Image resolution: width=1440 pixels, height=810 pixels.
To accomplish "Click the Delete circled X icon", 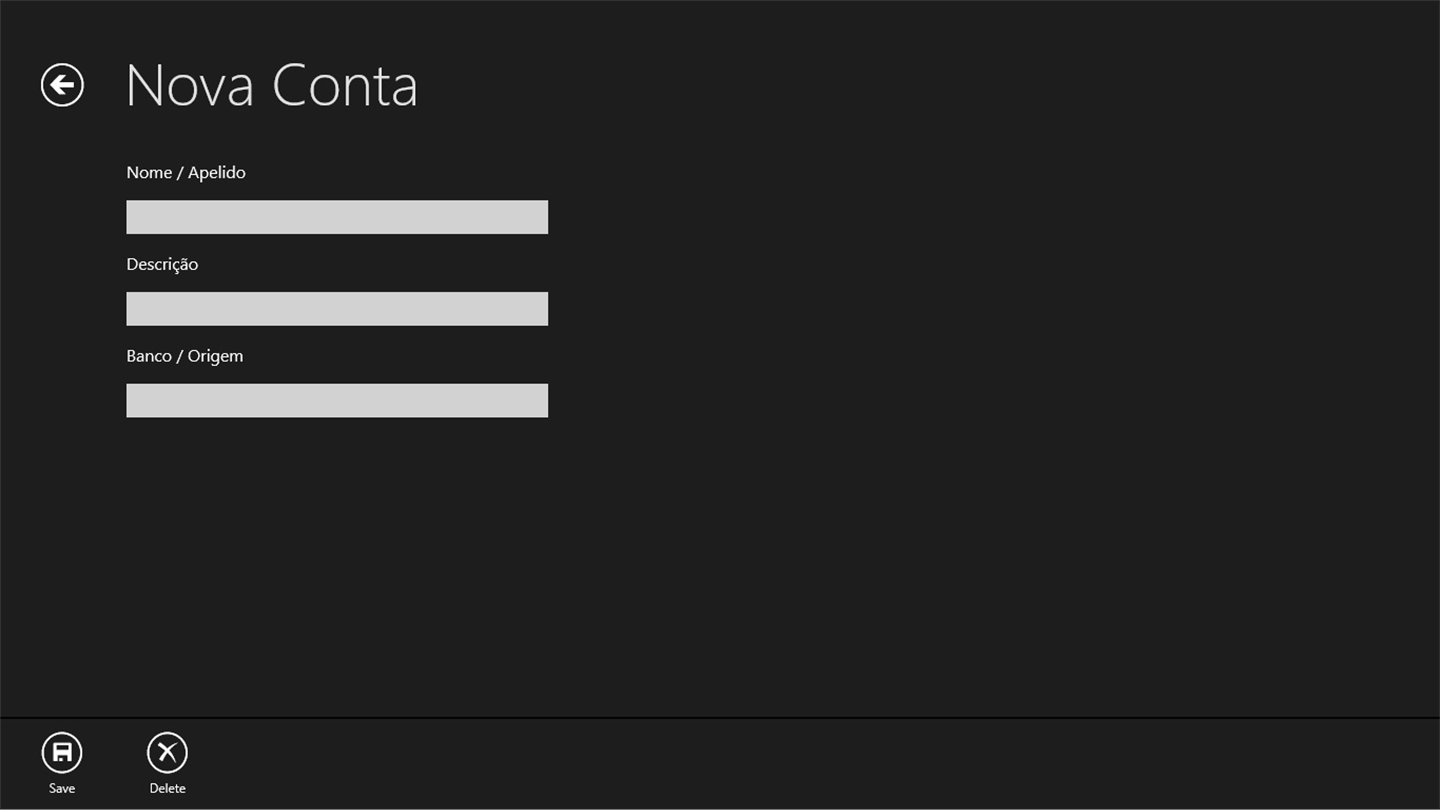I will click(167, 753).
